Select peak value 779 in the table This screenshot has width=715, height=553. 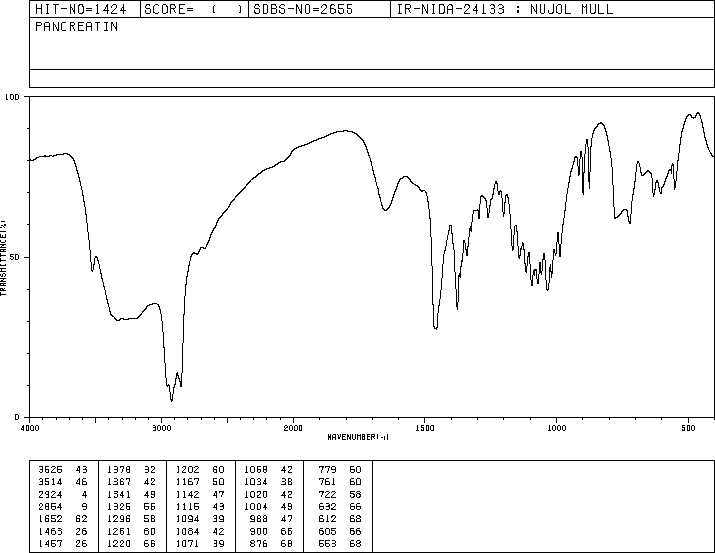327,470
